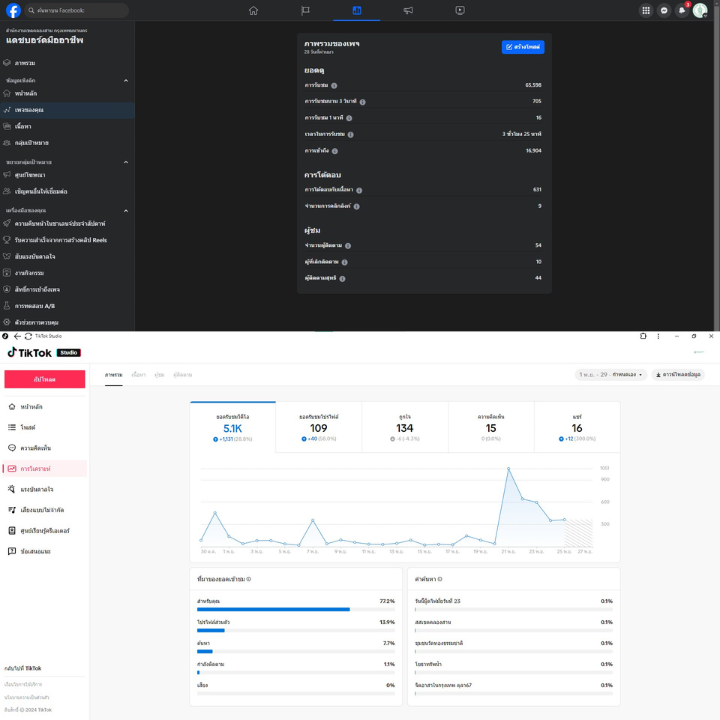Click info icon in the 1-minute views row
This screenshot has height=720, width=720.
coord(349,118)
